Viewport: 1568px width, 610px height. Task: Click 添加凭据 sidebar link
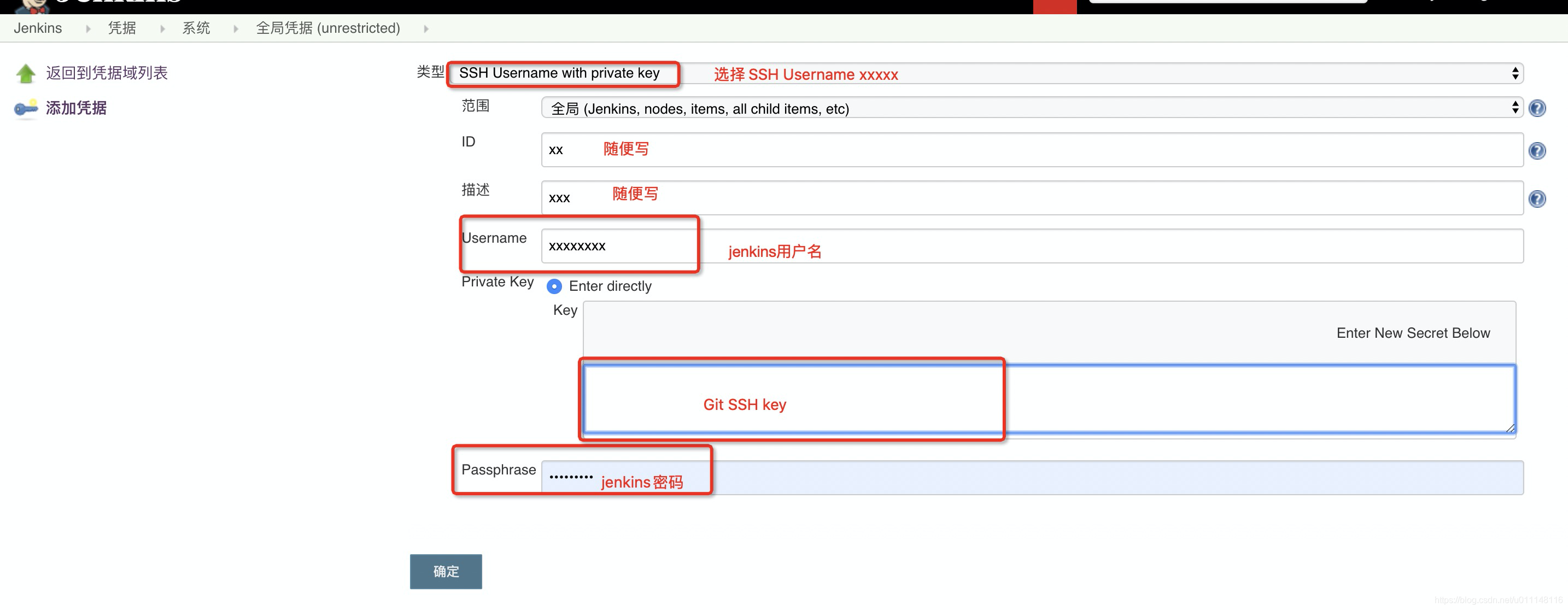[76, 108]
